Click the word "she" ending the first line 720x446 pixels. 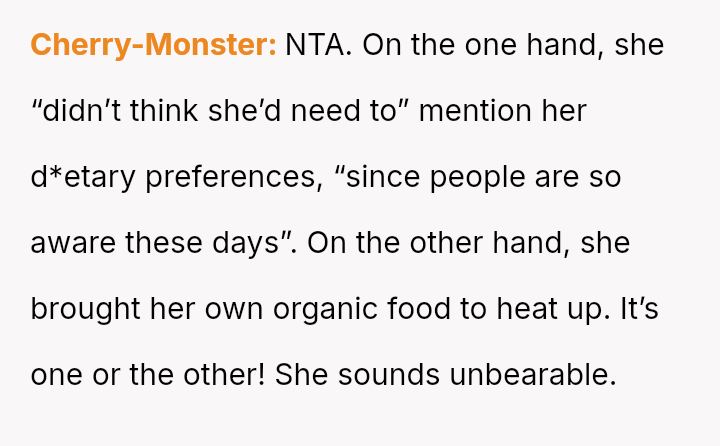(x=639, y=46)
